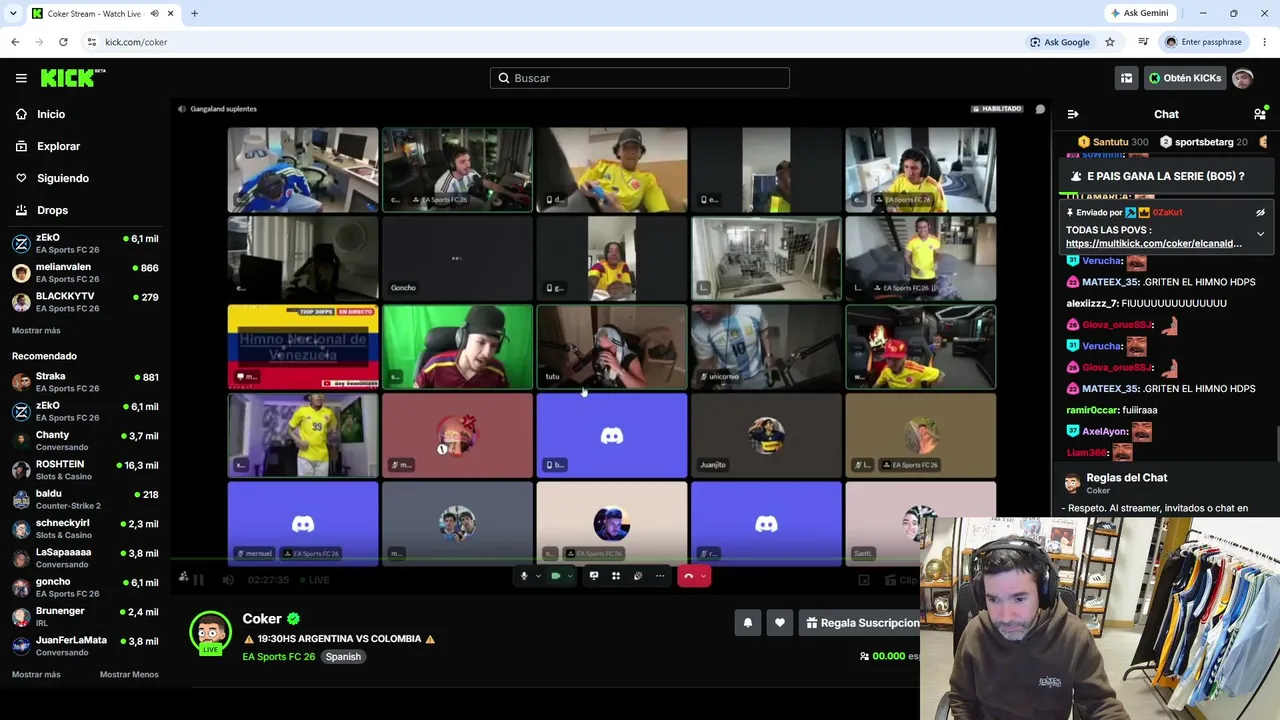This screenshot has width=1280, height=720.
Task: Open the chat users list icon
Action: [1260, 114]
